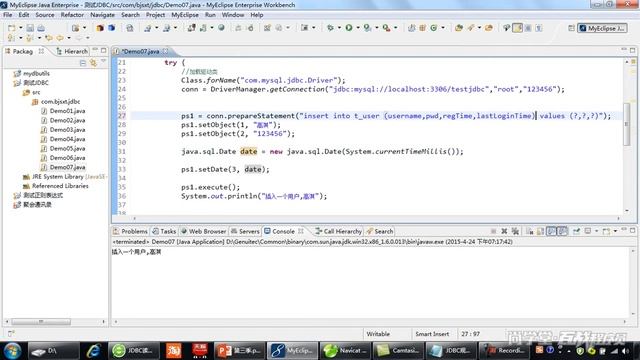Switch to the Servers tab
This screenshot has height=360, width=640.
245,231
